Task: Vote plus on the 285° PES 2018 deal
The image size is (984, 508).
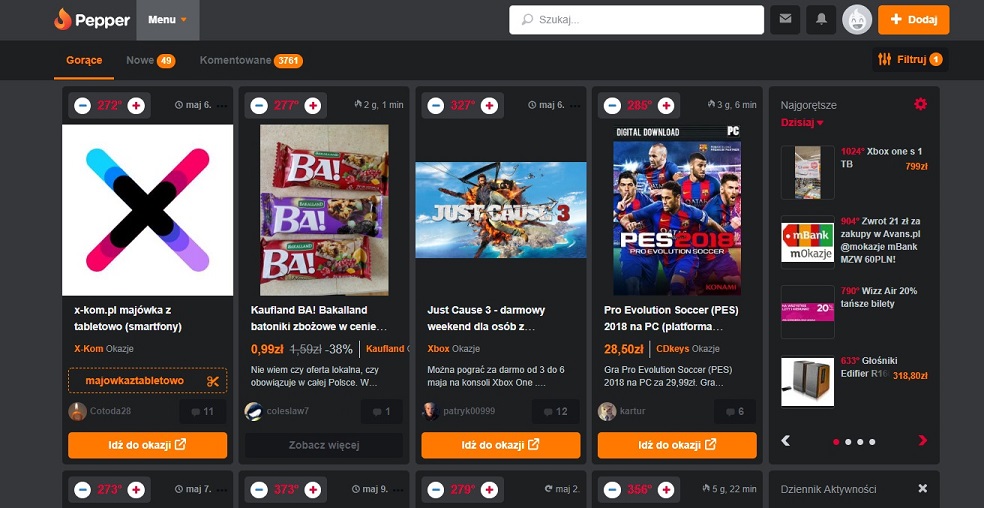Action: point(666,105)
